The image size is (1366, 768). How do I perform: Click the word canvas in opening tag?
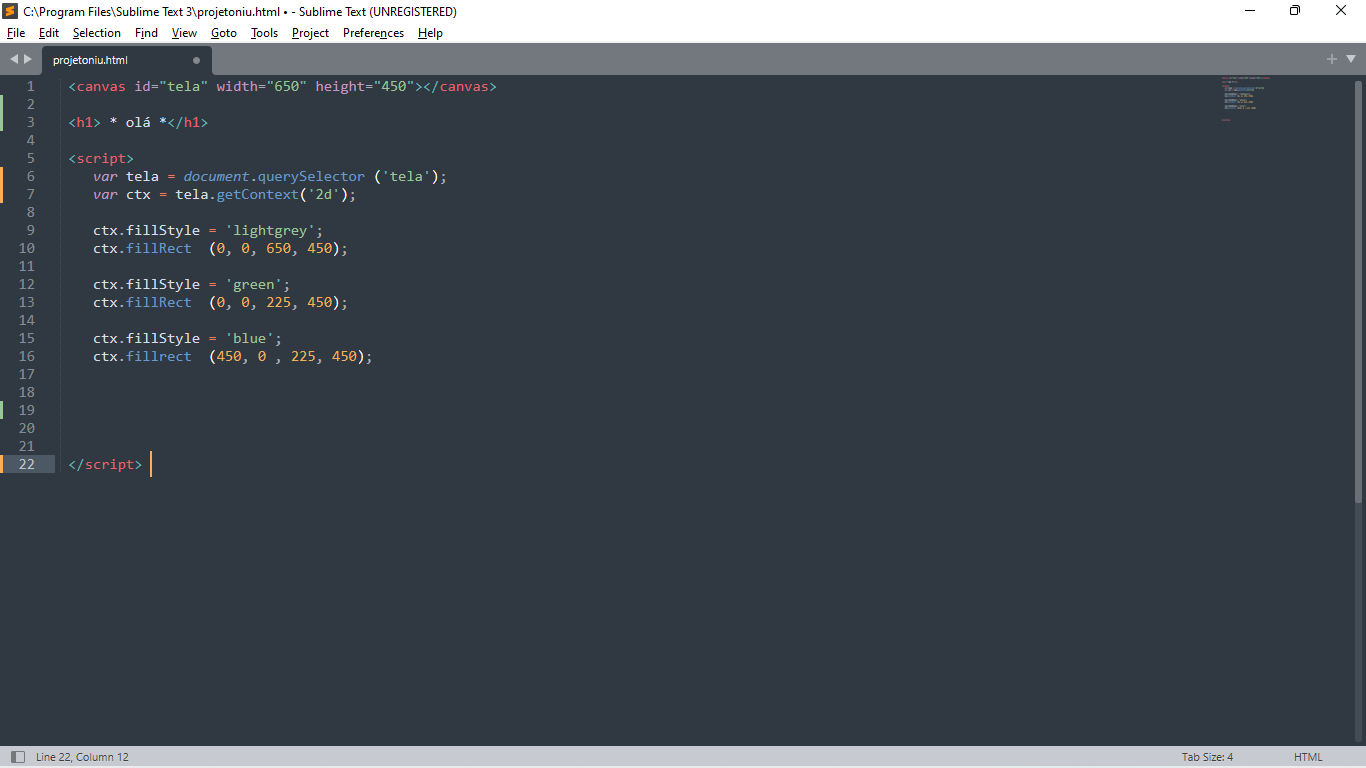pyautogui.click(x=101, y=86)
